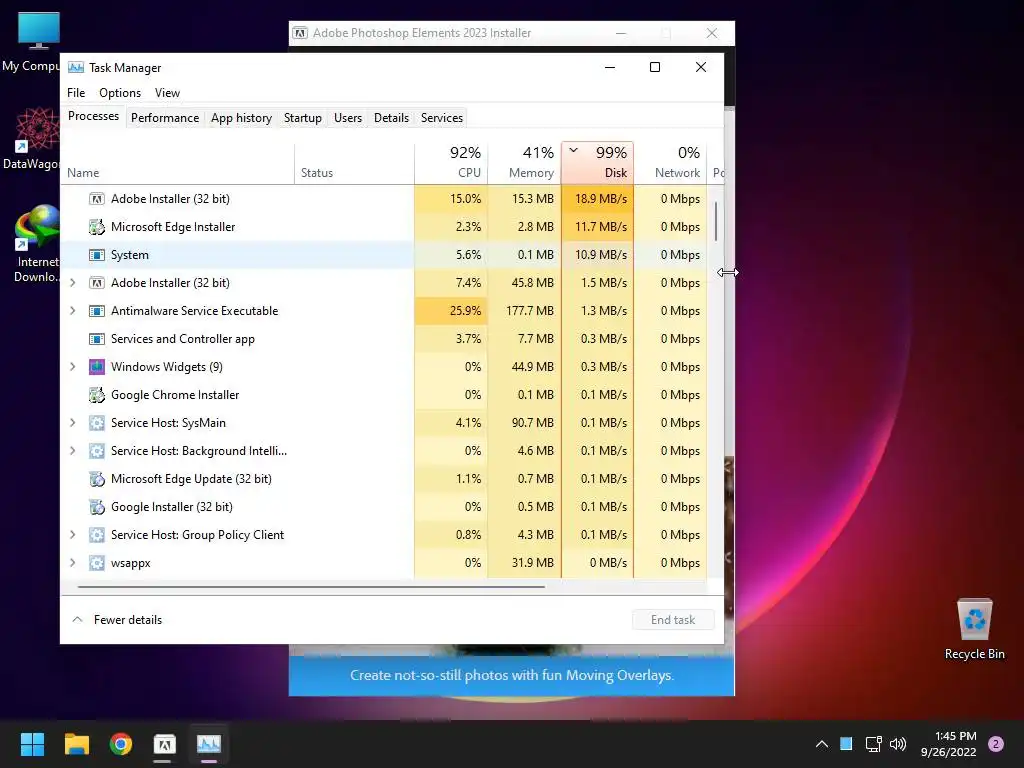Click the Task Manager taskbar icon
The image size is (1024, 768).
point(209,744)
